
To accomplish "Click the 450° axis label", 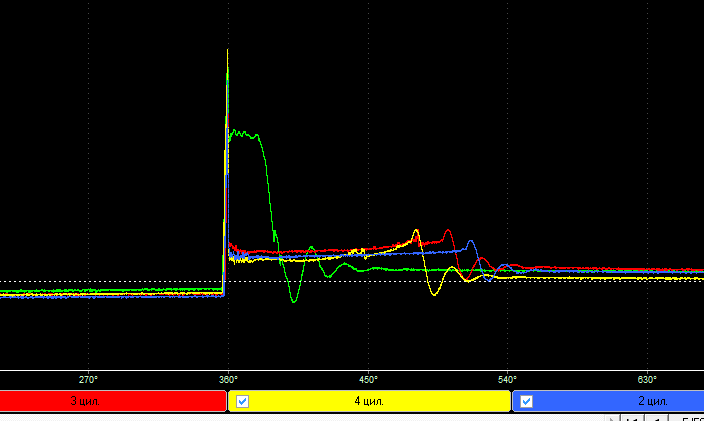I will [x=368, y=380].
